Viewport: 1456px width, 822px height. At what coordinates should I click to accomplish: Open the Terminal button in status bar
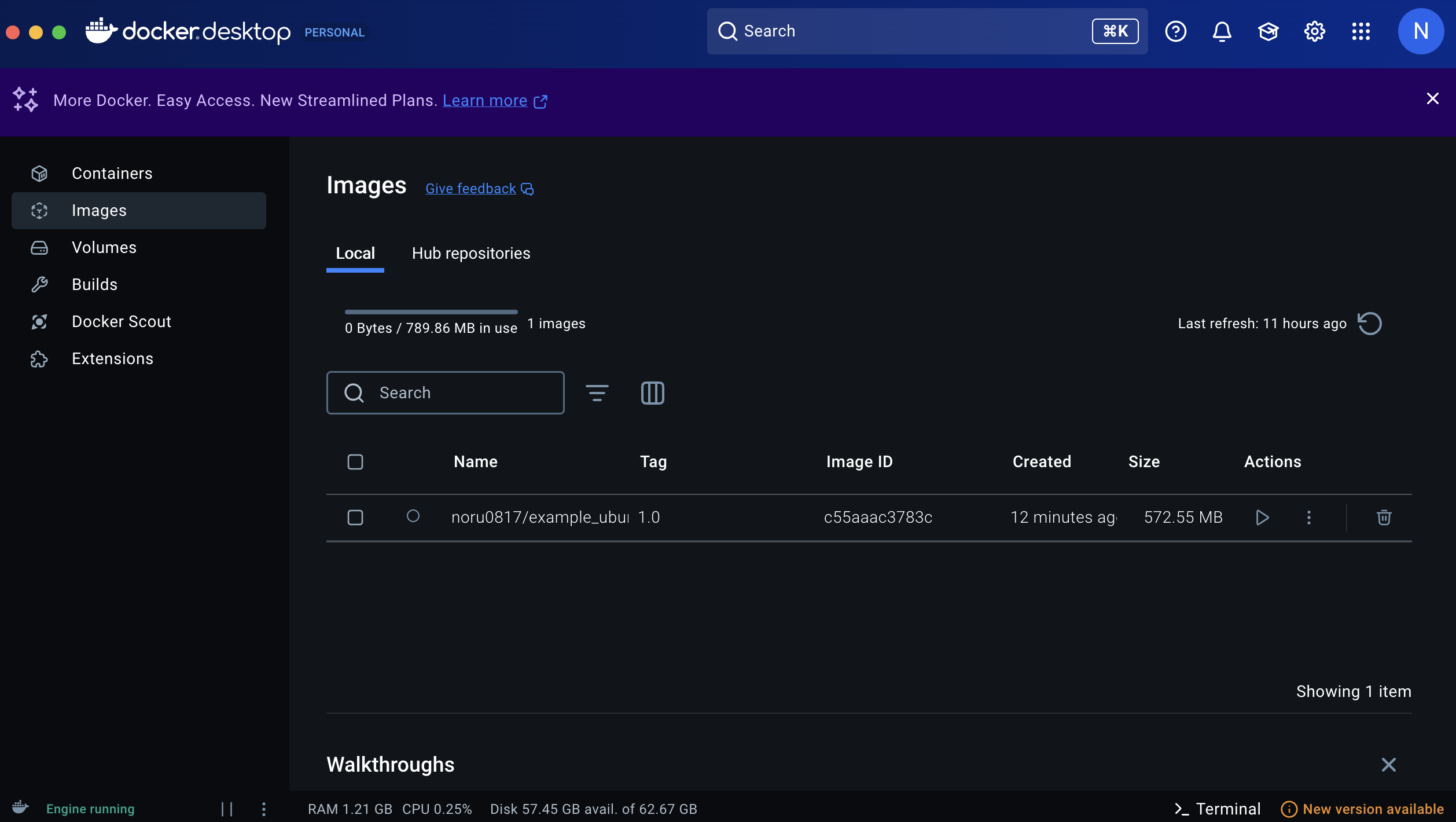pyautogui.click(x=1218, y=809)
